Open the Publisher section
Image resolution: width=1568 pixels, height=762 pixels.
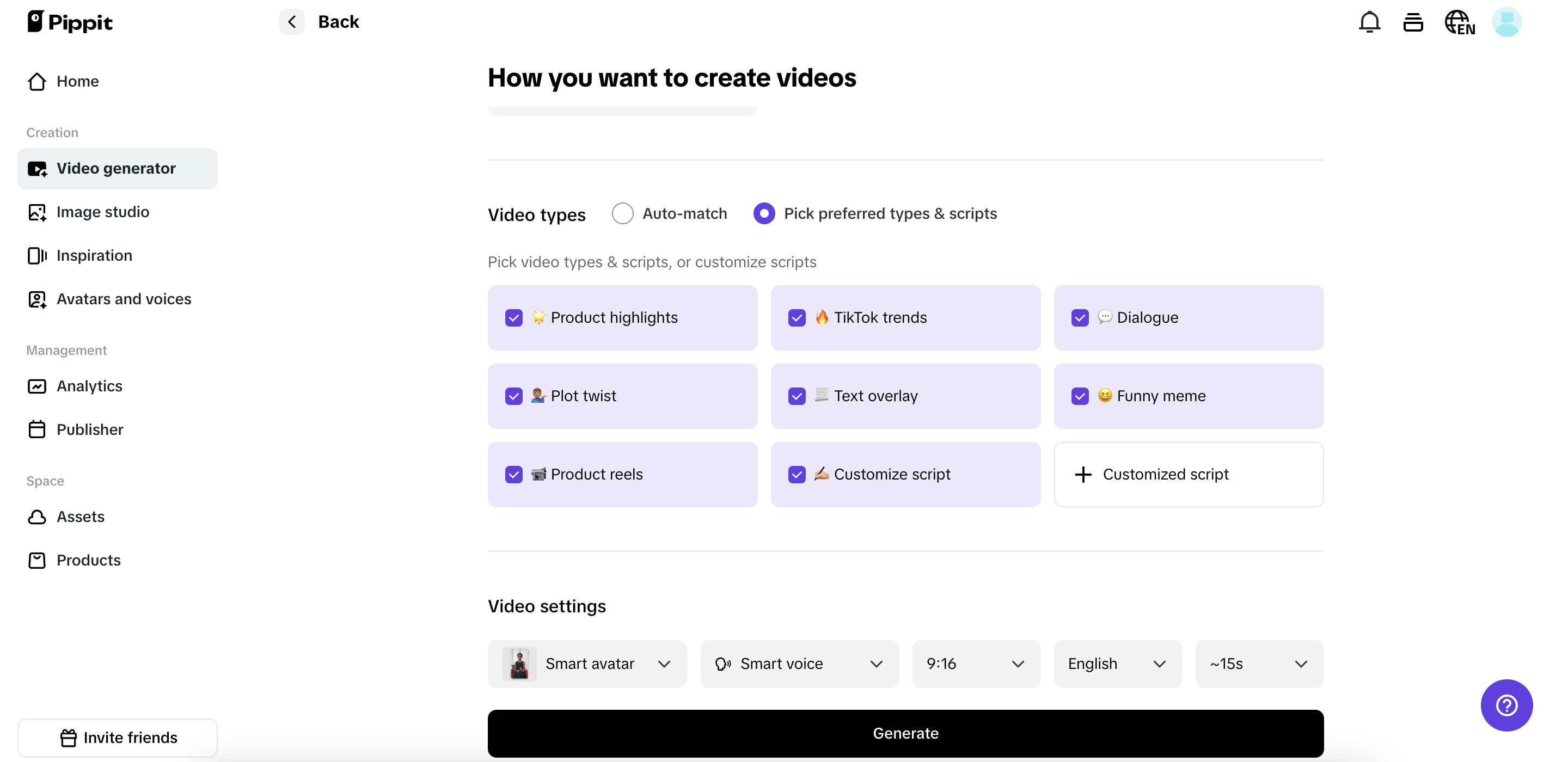90,429
